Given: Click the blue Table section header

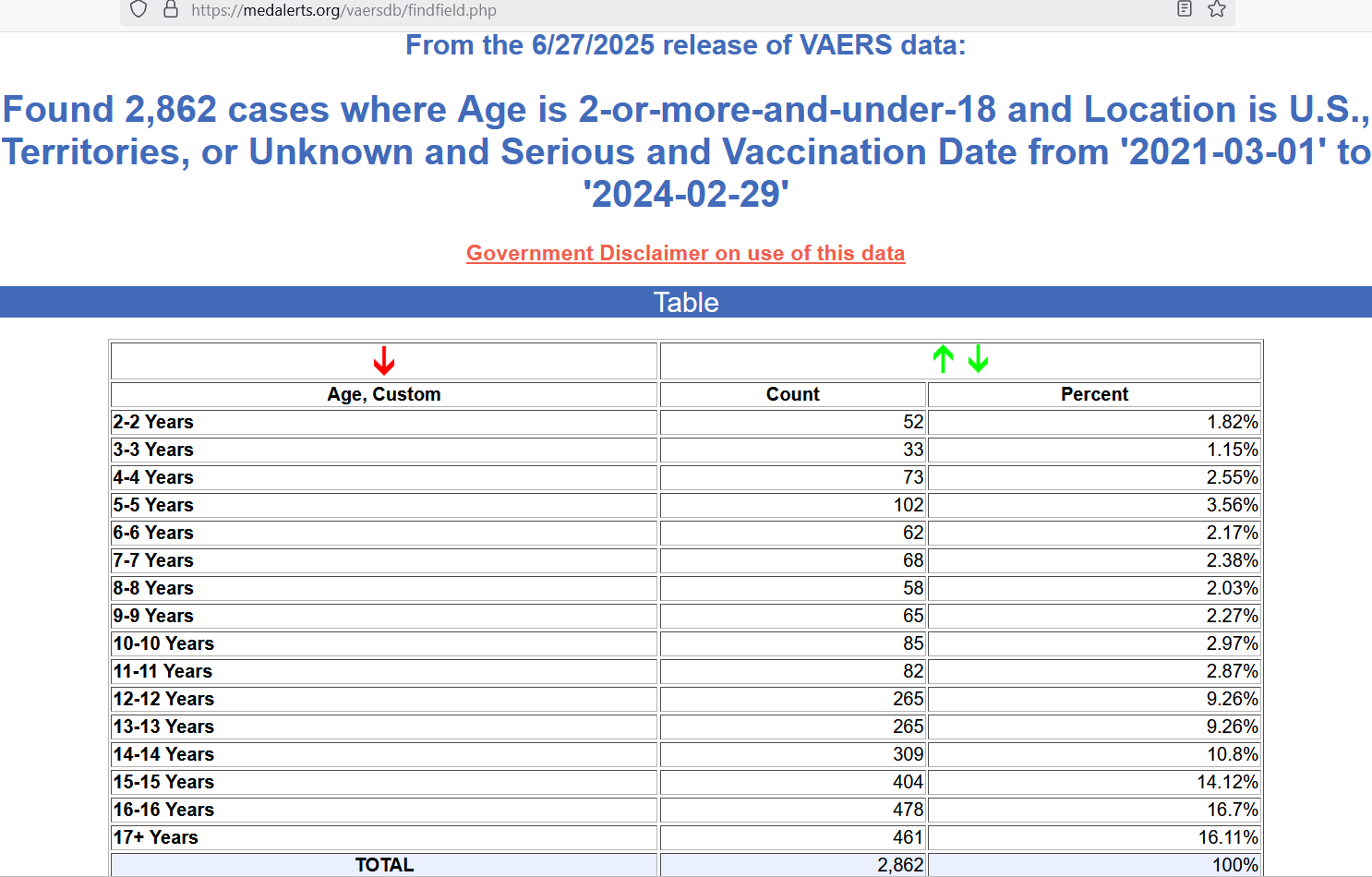Looking at the screenshot, I should pyautogui.click(x=686, y=302).
